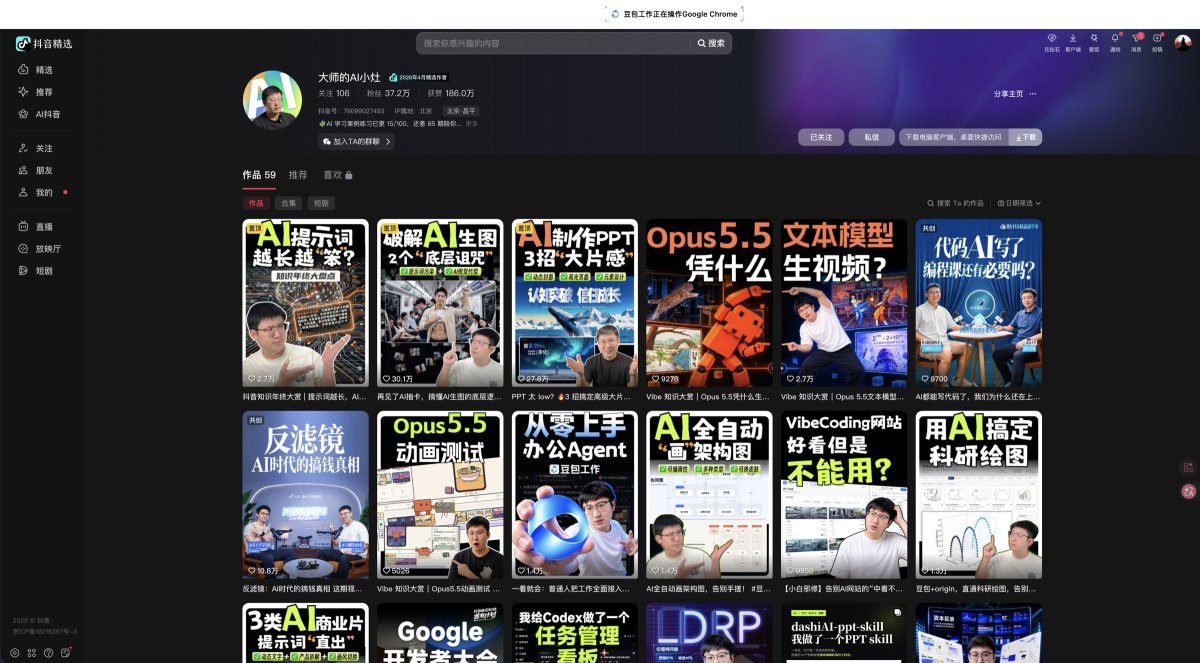Open 推荐 in the left sidebar
1200x663 pixels.
[x=36, y=92]
